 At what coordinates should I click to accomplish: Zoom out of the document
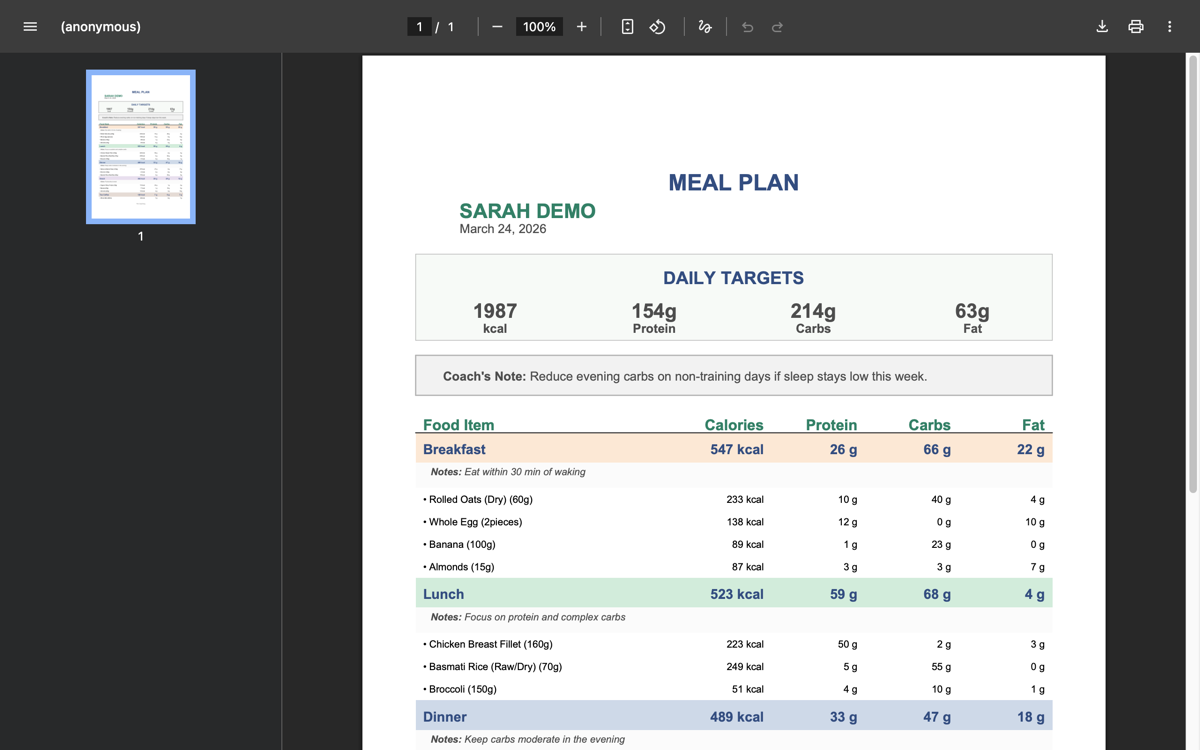pos(497,26)
